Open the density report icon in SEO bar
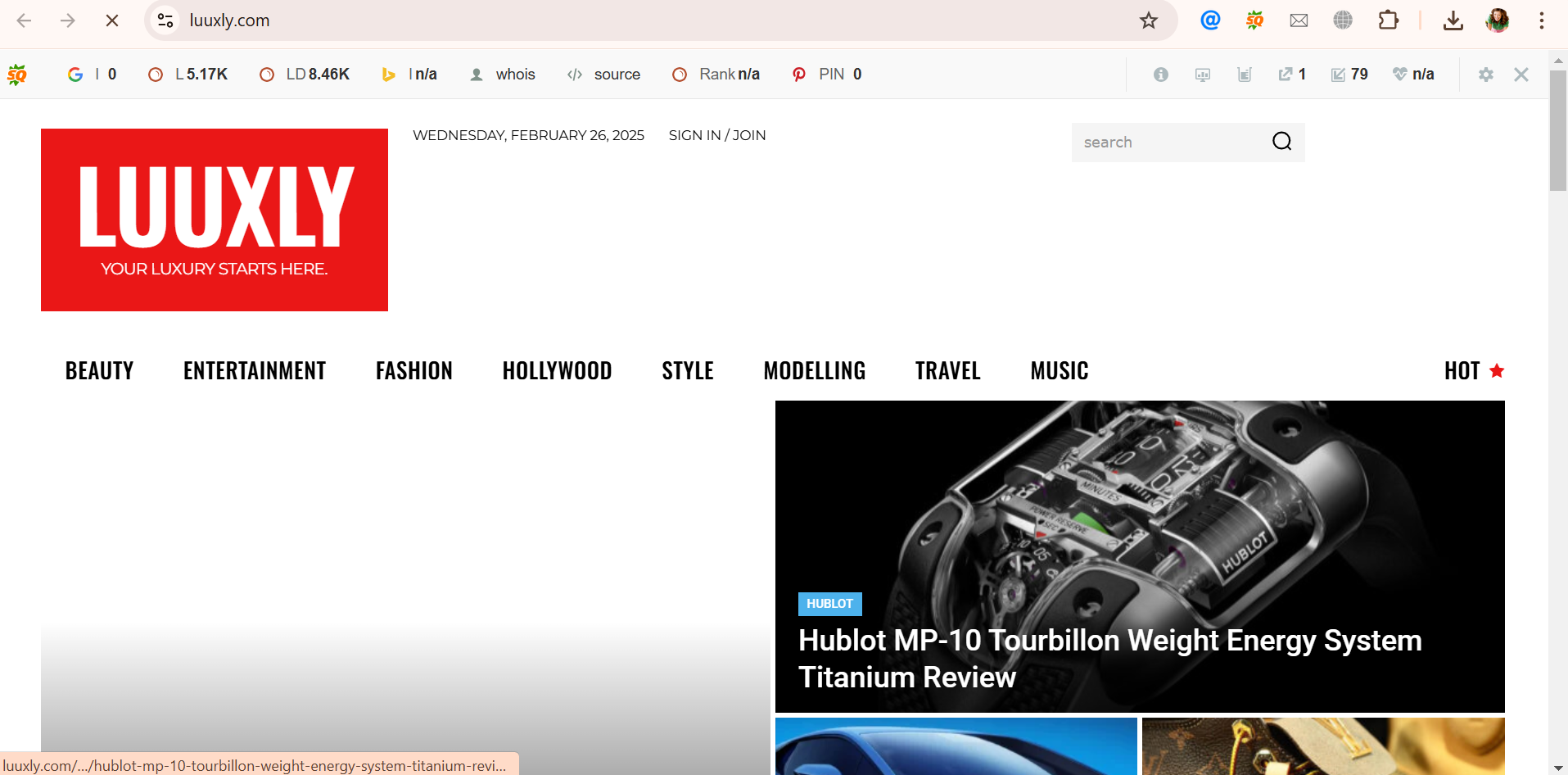The height and width of the screenshot is (775, 1568). click(1245, 75)
